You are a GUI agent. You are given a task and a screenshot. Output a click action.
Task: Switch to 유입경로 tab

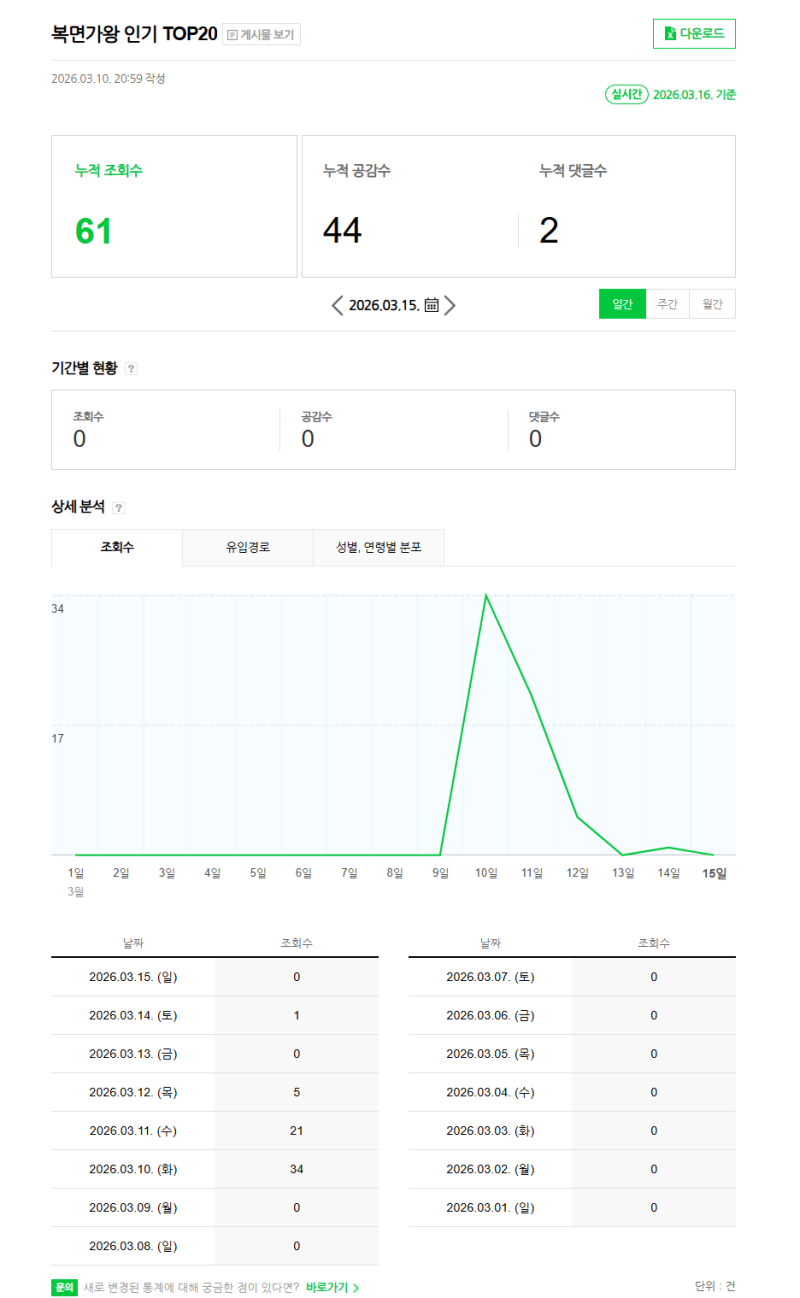[248, 548]
